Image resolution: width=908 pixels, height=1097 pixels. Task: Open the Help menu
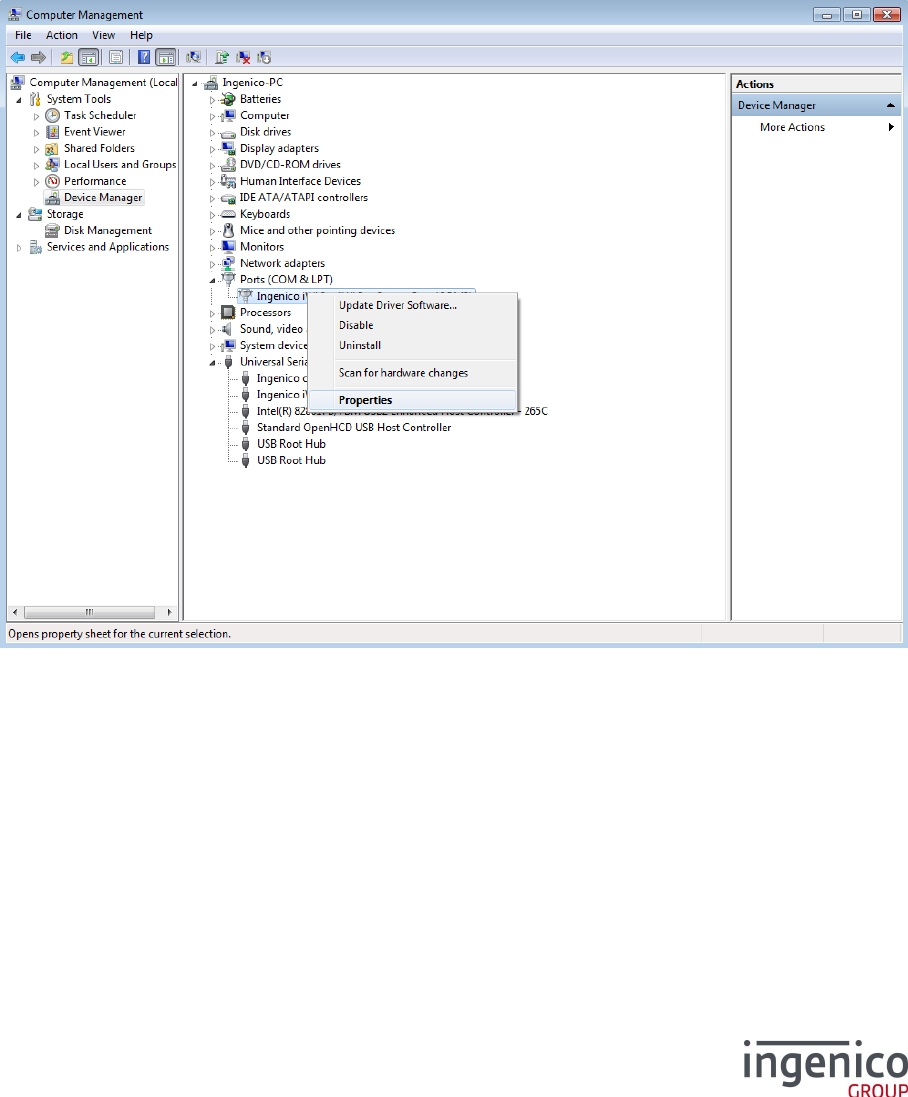point(141,35)
